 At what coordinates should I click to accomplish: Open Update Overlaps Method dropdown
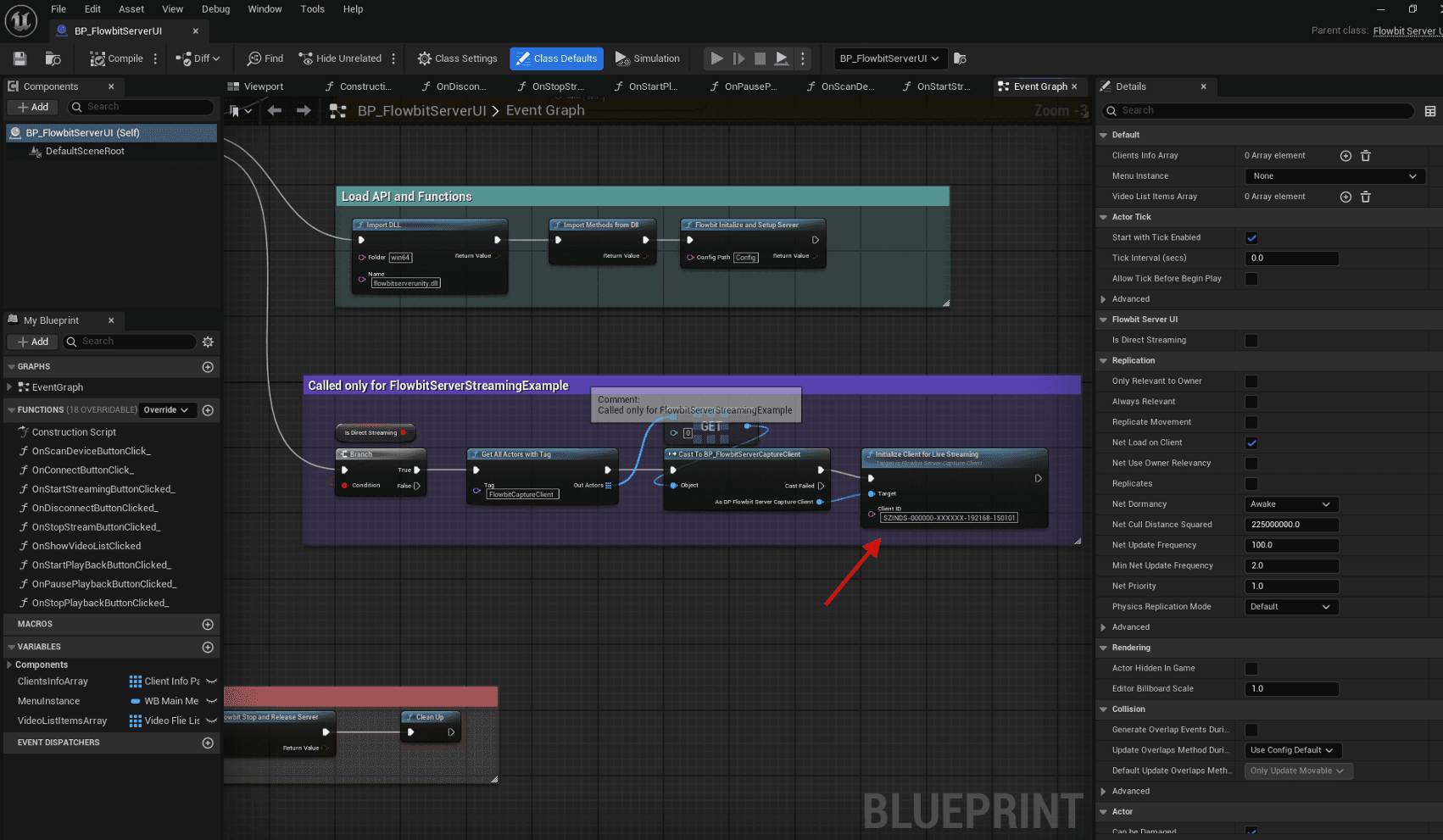pyautogui.click(x=1292, y=750)
